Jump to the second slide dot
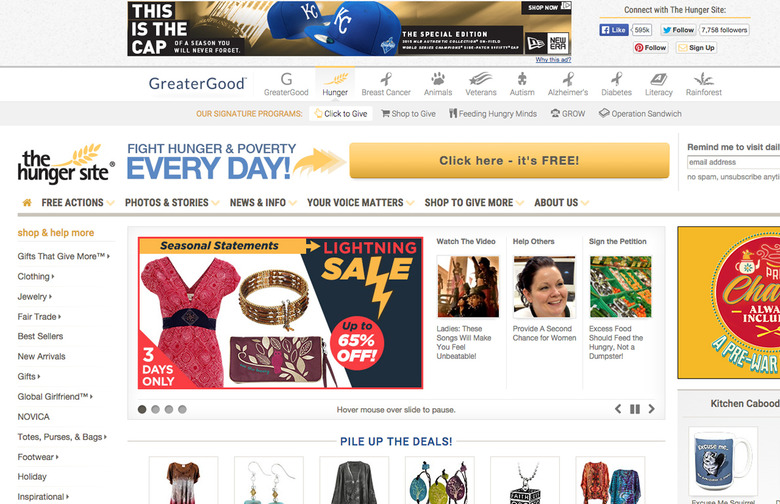This screenshot has height=504, width=780. 155,409
